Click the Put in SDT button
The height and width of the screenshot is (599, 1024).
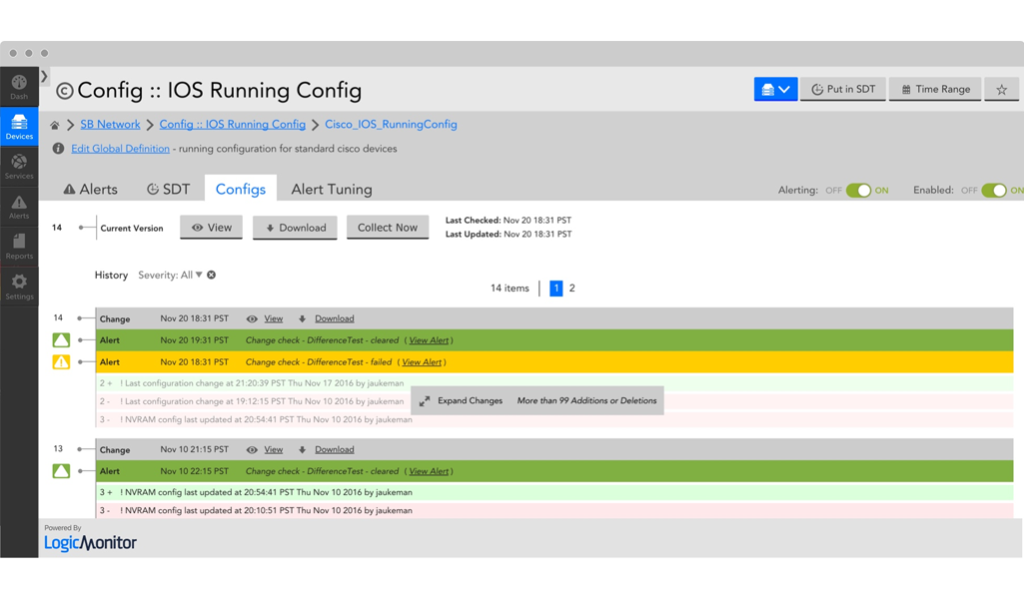click(x=843, y=89)
